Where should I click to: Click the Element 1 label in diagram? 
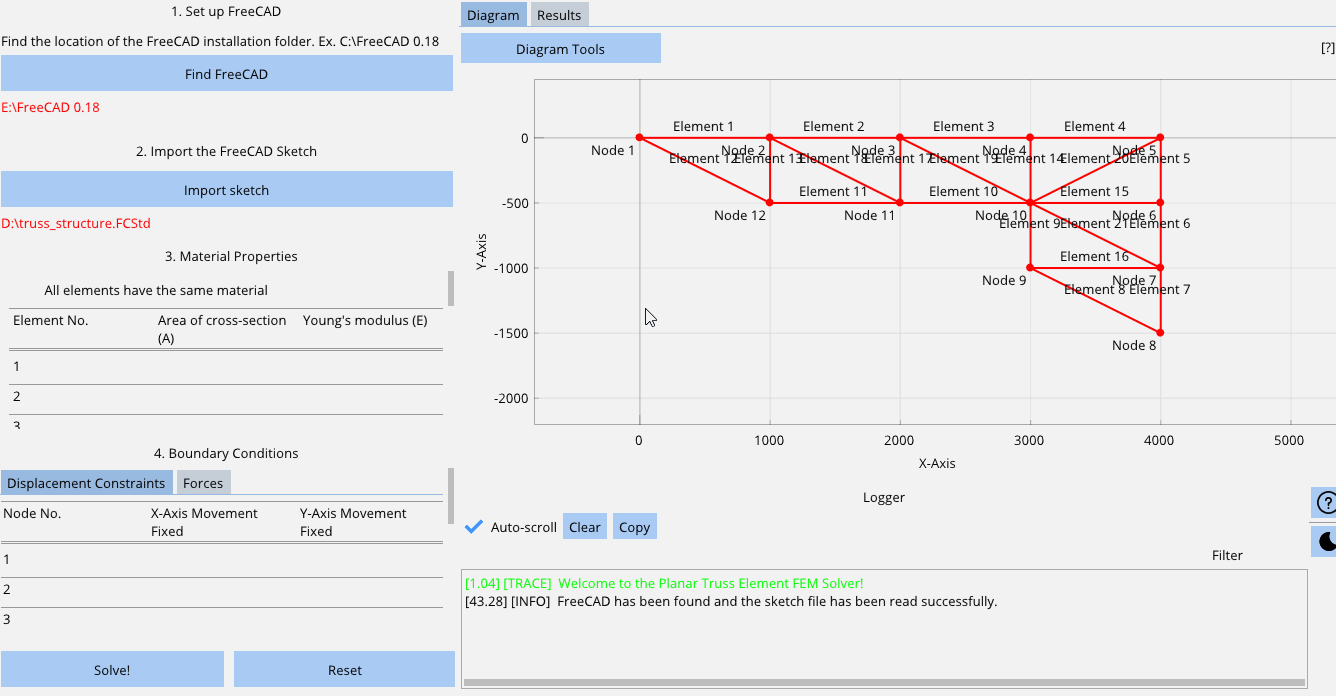tap(703, 126)
